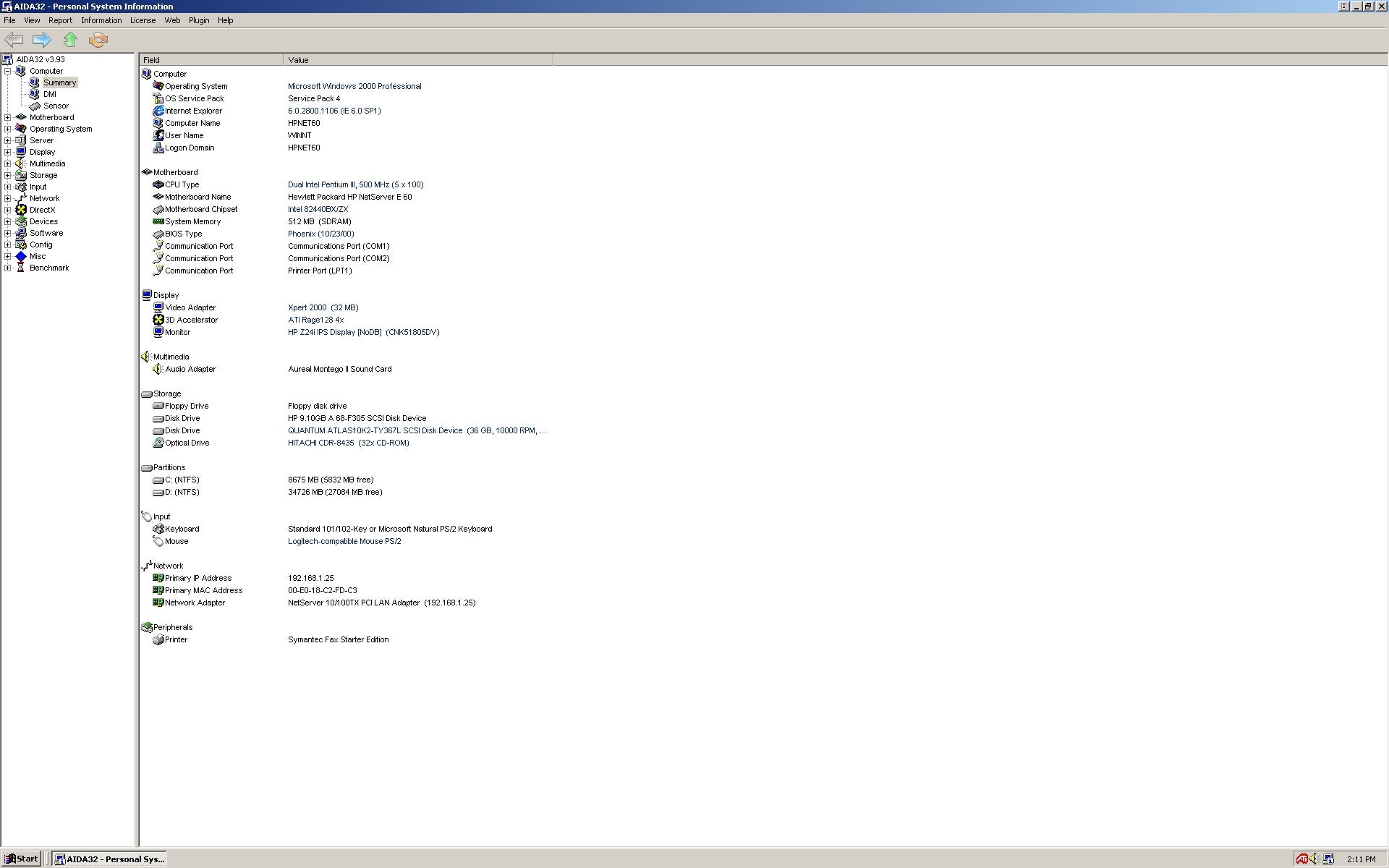The width and height of the screenshot is (1389, 868).
Task: Click the Summary icon in the tree
Action: [34, 82]
